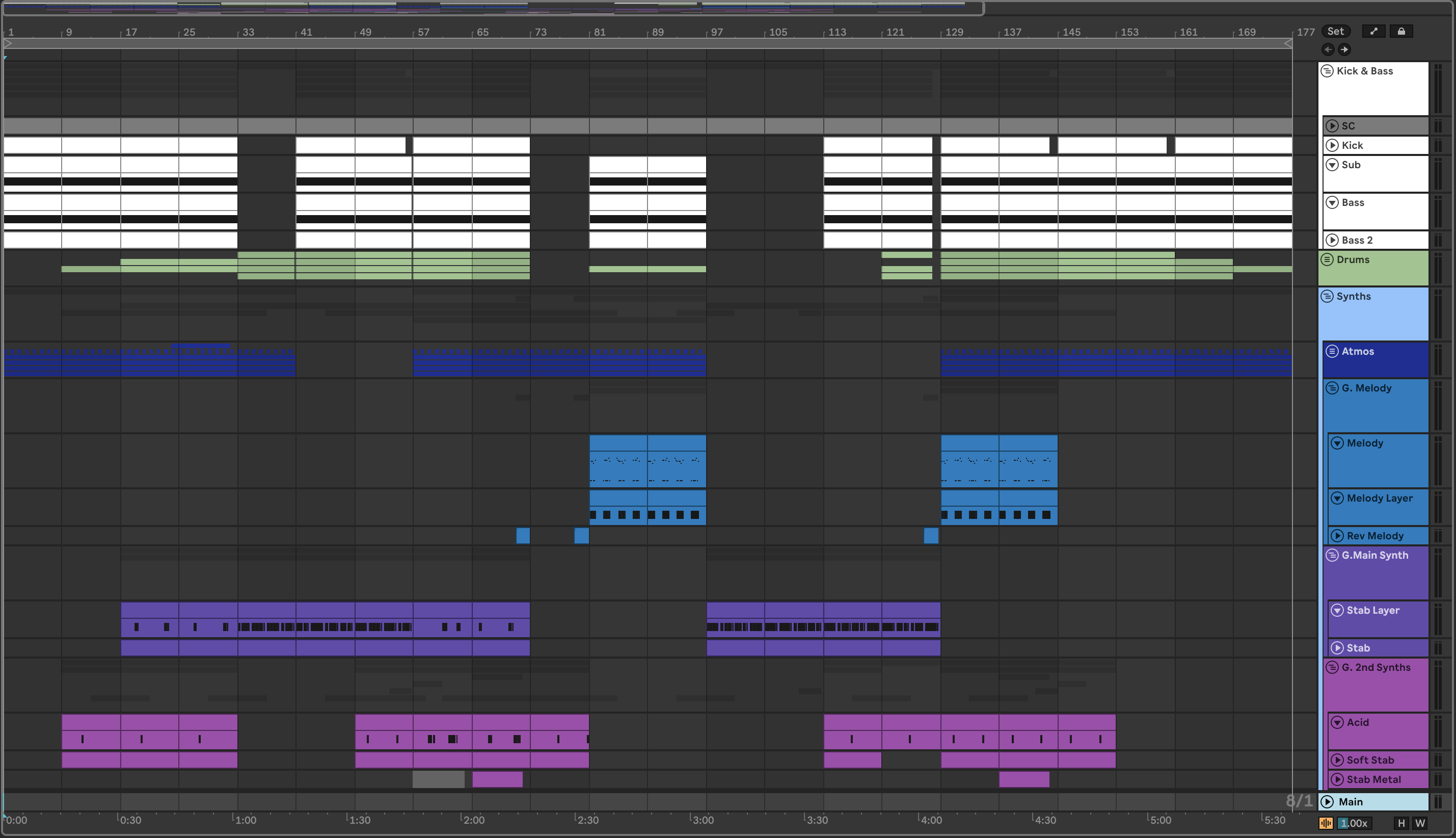The image size is (1456, 838).
Task: Fold the Sub track arrow
Action: click(x=1332, y=165)
